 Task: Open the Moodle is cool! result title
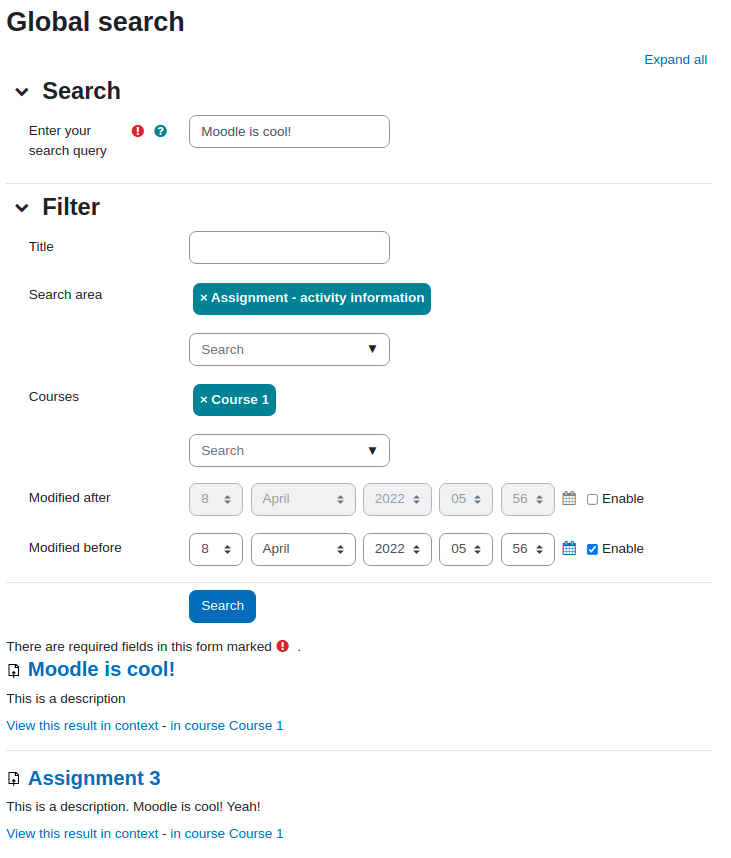point(101,669)
